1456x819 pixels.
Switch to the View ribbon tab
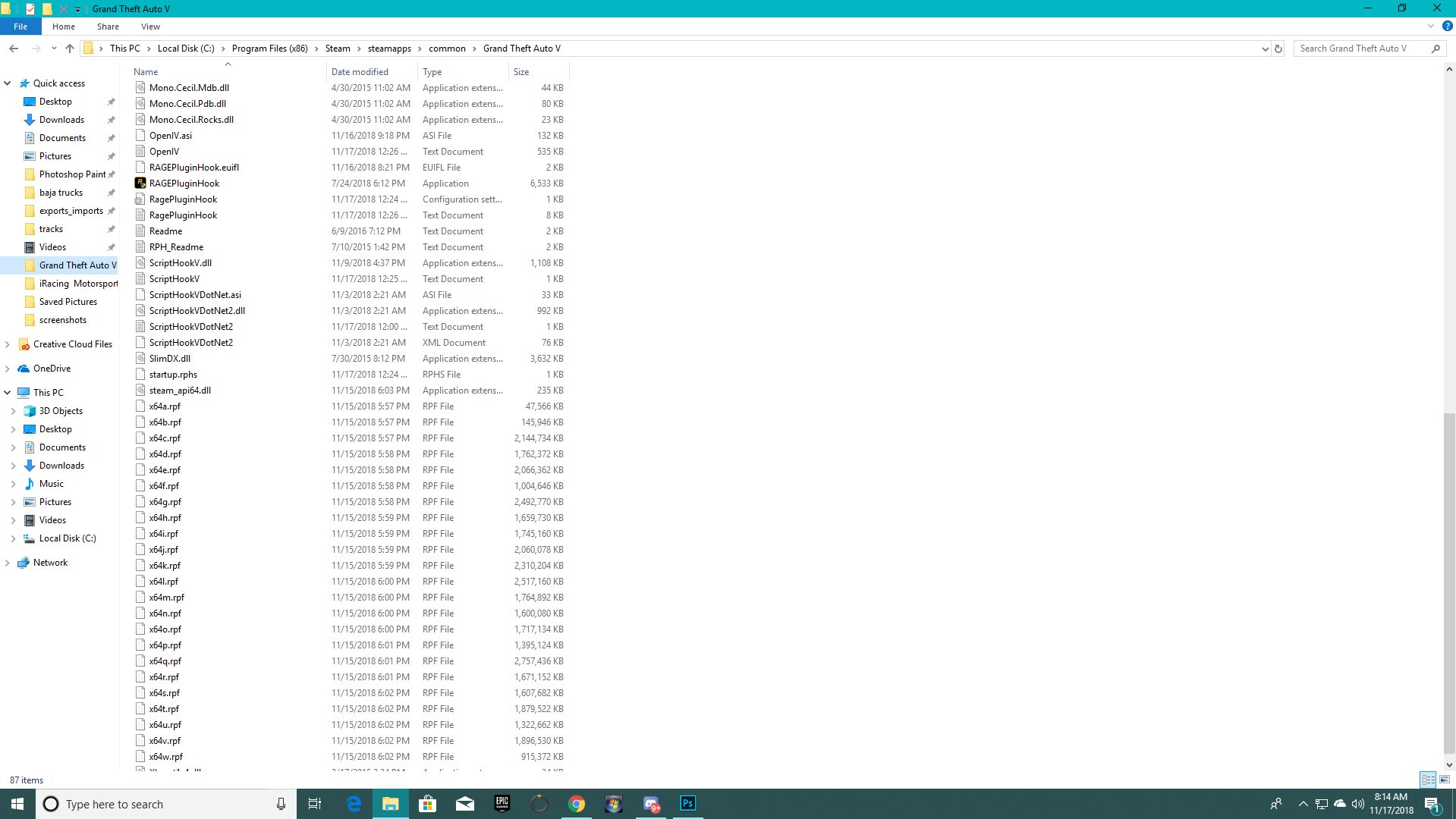tap(150, 27)
